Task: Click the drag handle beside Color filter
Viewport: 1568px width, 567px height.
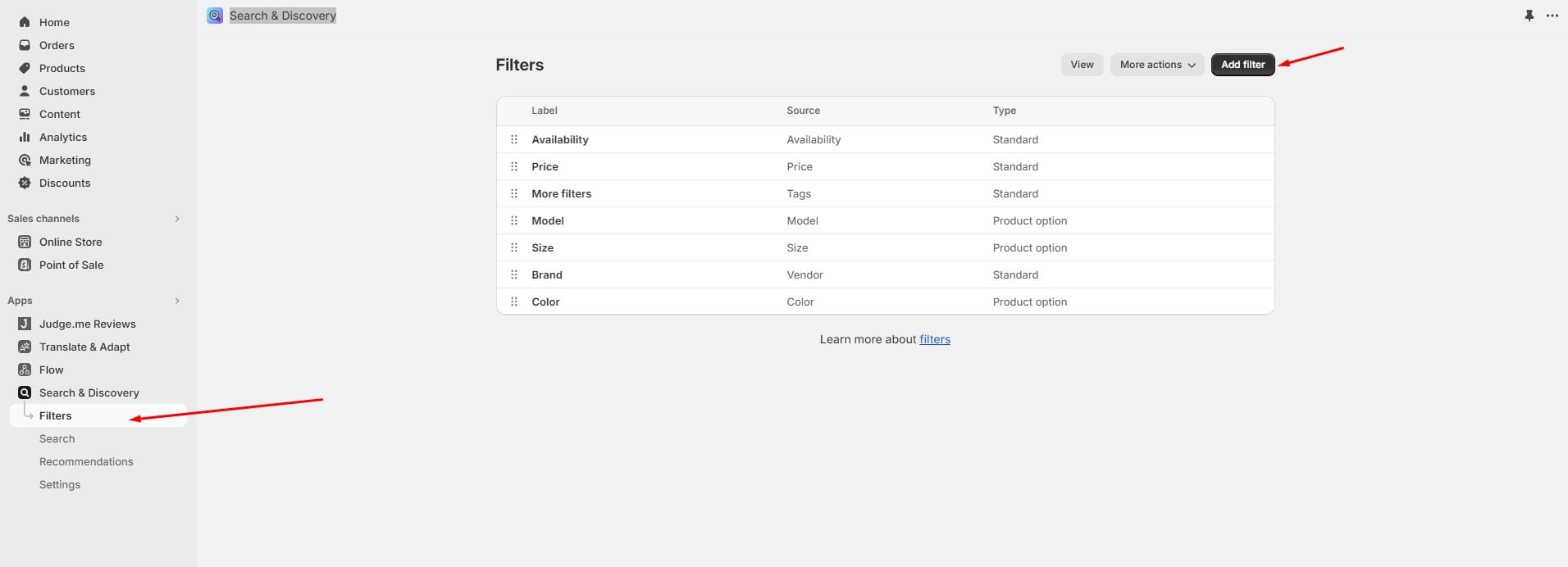Action: 514,302
